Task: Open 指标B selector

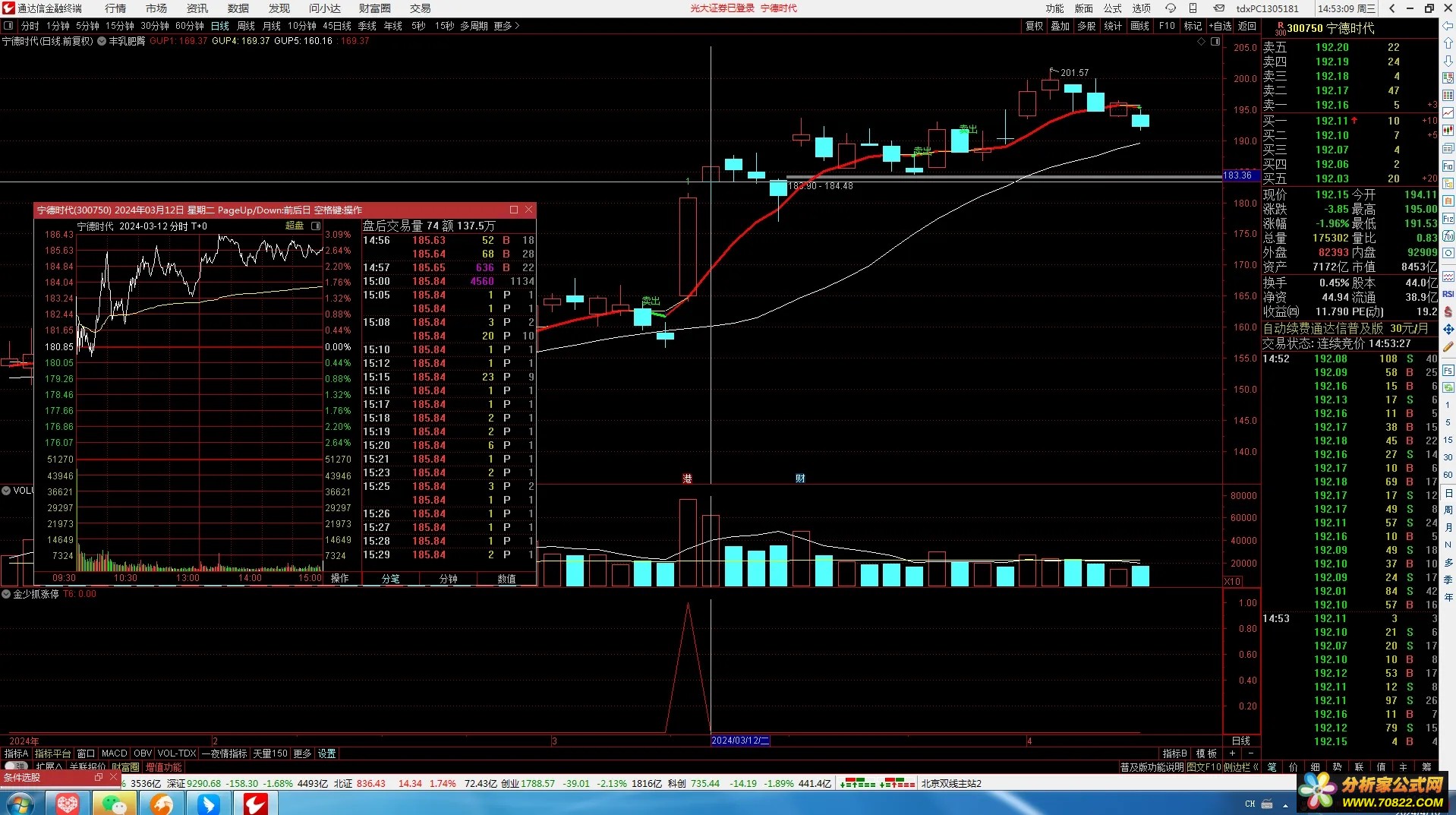Action: [1174, 753]
